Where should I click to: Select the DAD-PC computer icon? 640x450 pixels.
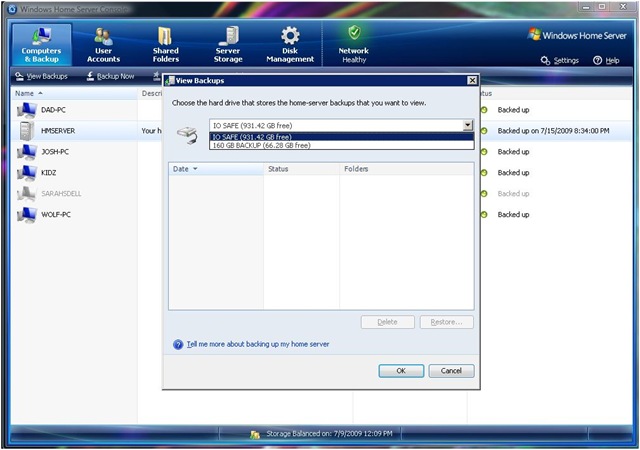point(27,110)
